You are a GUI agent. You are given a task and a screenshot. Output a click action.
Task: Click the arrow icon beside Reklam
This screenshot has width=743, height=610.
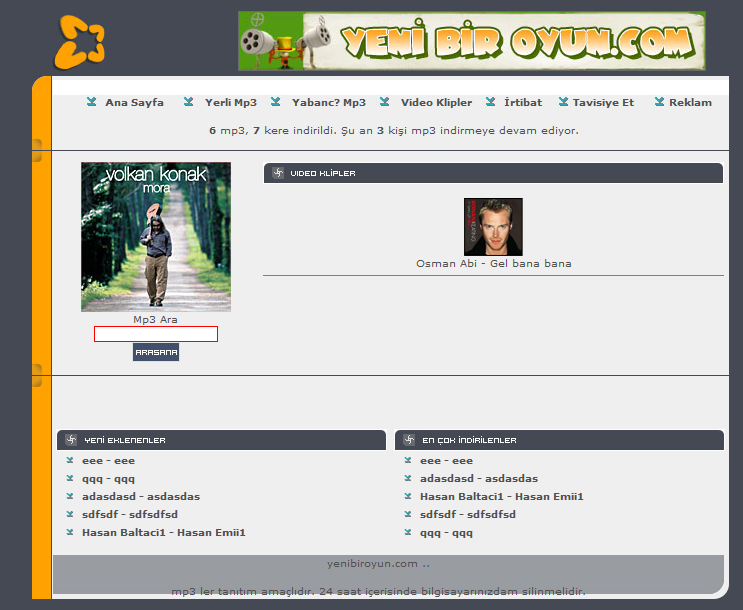[x=659, y=102]
